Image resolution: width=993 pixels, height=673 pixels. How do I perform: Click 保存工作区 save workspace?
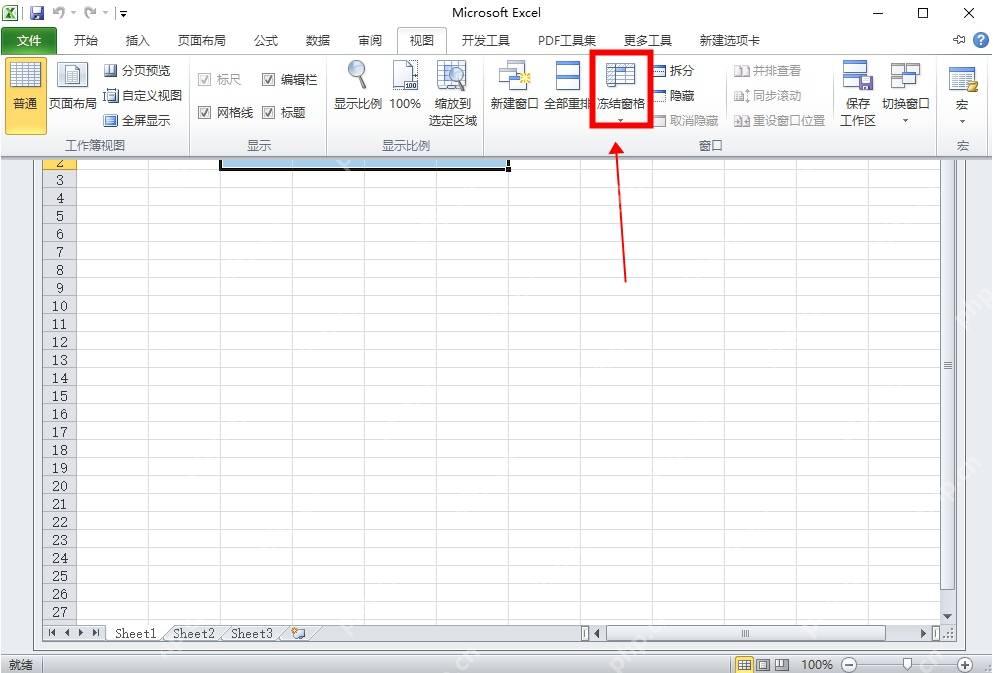[x=857, y=94]
